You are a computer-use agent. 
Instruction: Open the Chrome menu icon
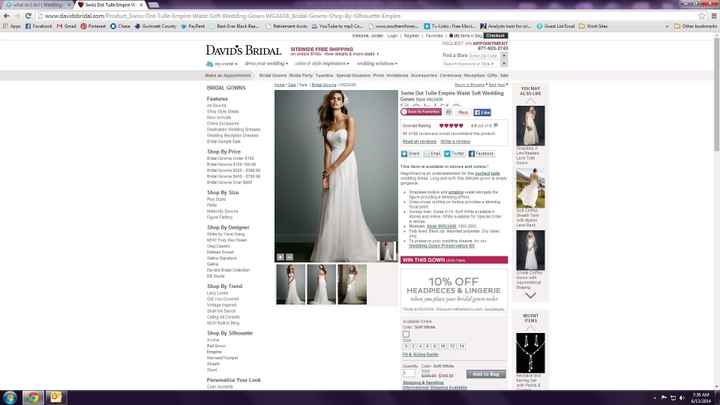(714, 16)
